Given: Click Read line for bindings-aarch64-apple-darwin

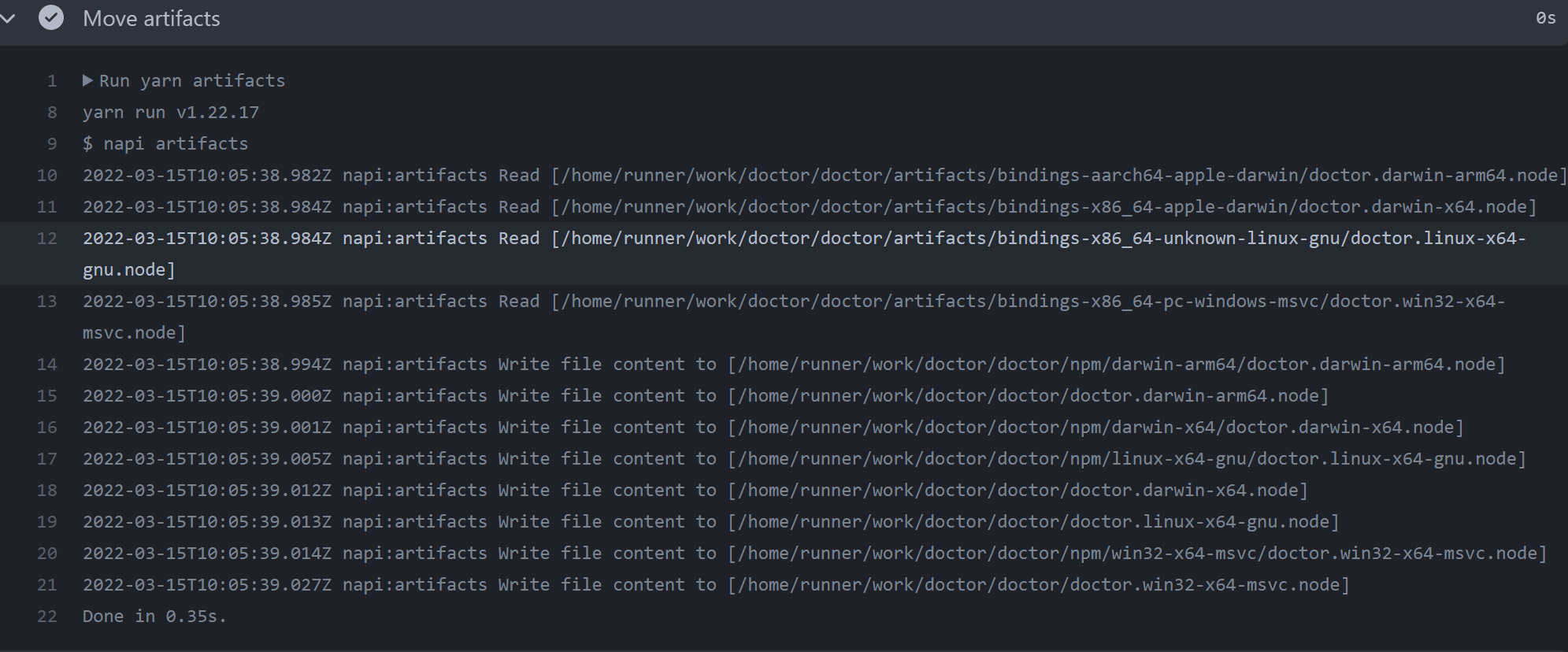Looking at the screenshot, I should [825, 175].
